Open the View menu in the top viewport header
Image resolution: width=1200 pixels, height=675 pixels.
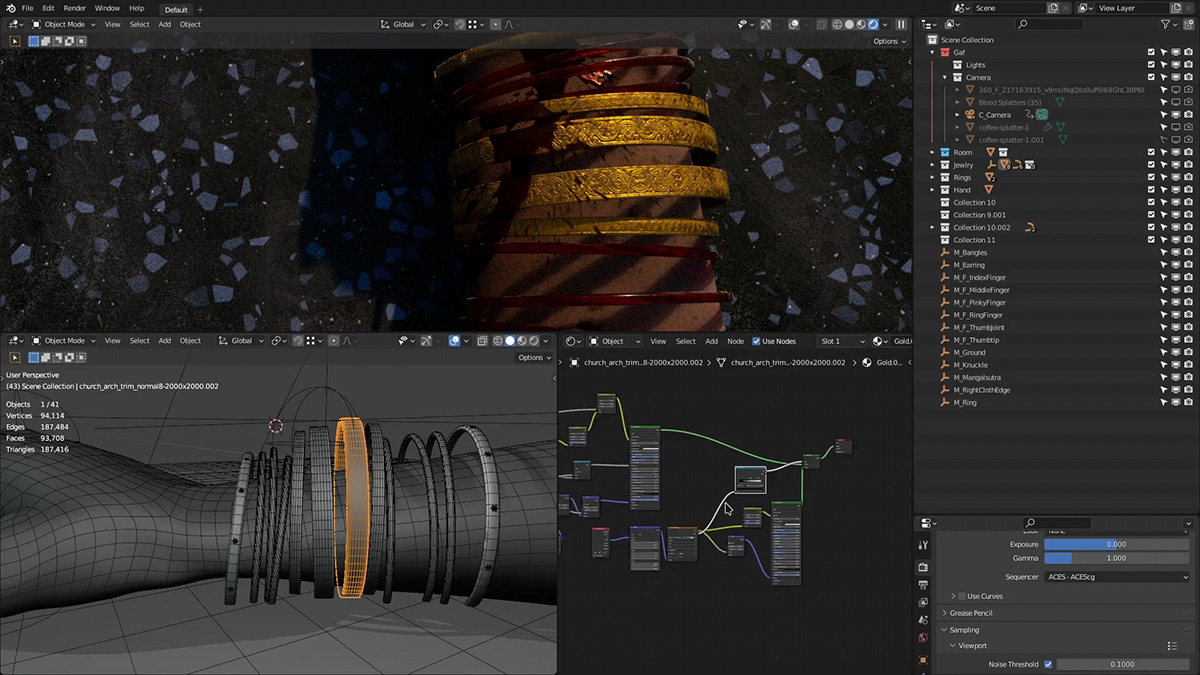click(113, 24)
